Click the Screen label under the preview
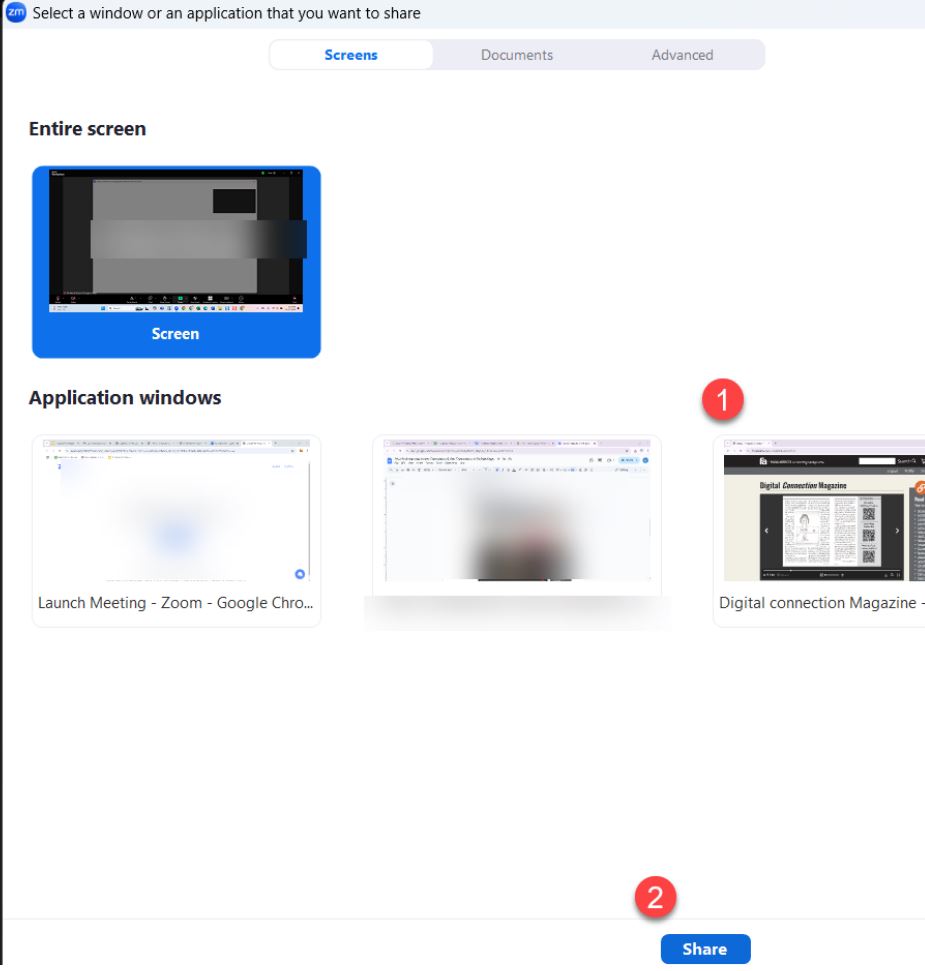The height and width of the screenshot is (971, 925). coord(175,333)
